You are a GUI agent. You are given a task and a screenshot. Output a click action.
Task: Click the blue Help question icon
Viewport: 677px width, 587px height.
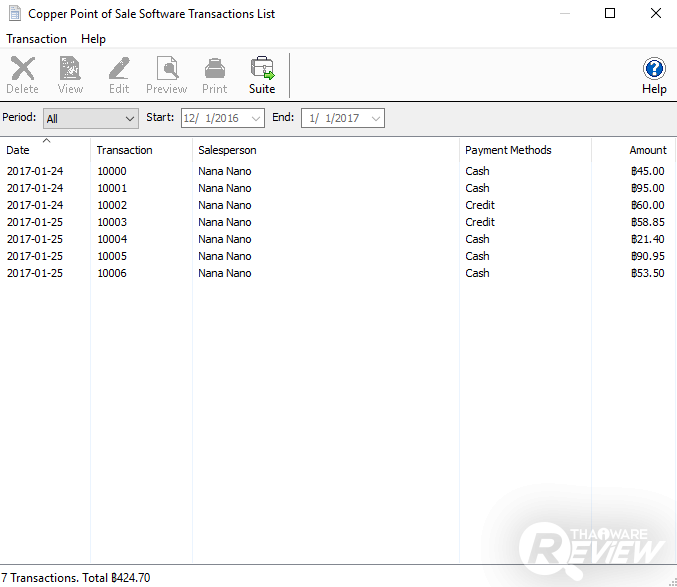[x=654, y=75]
